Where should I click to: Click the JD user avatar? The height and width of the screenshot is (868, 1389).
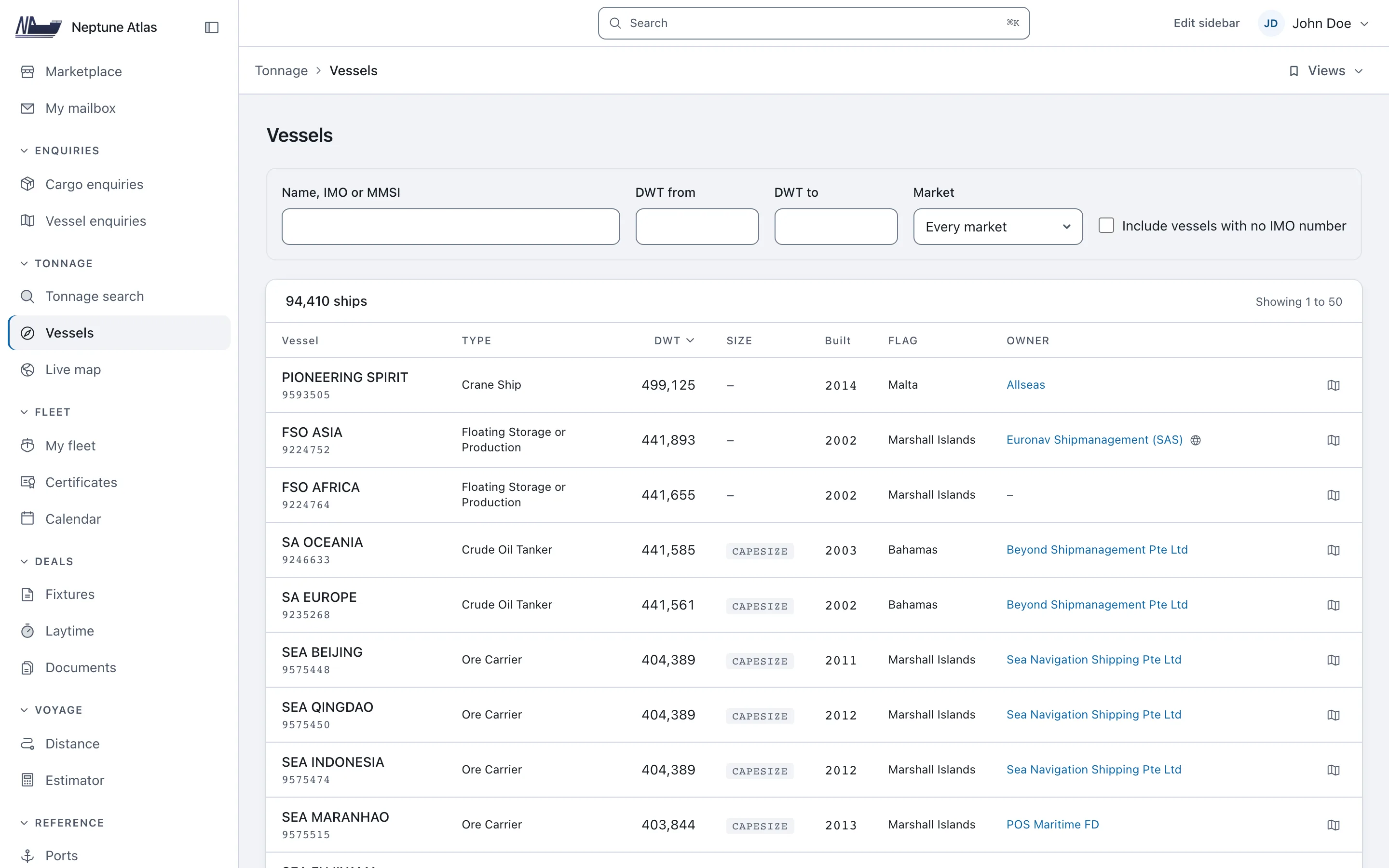click(1270, 24)
